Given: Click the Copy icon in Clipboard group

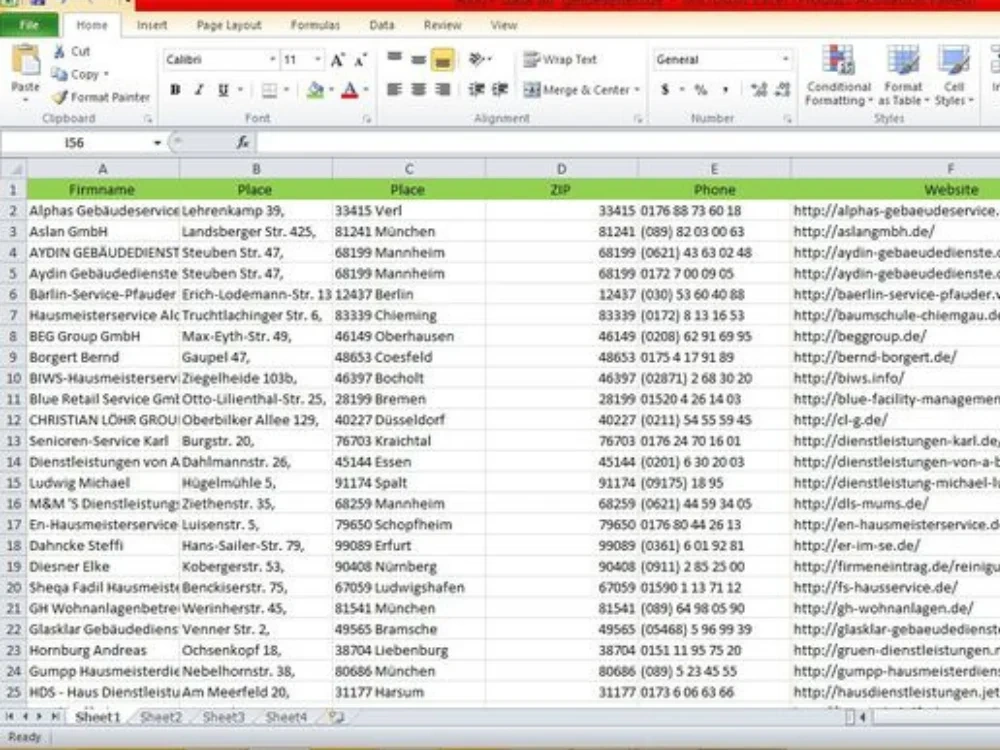Looking at the screenshot, I should [x=60, y=75].
